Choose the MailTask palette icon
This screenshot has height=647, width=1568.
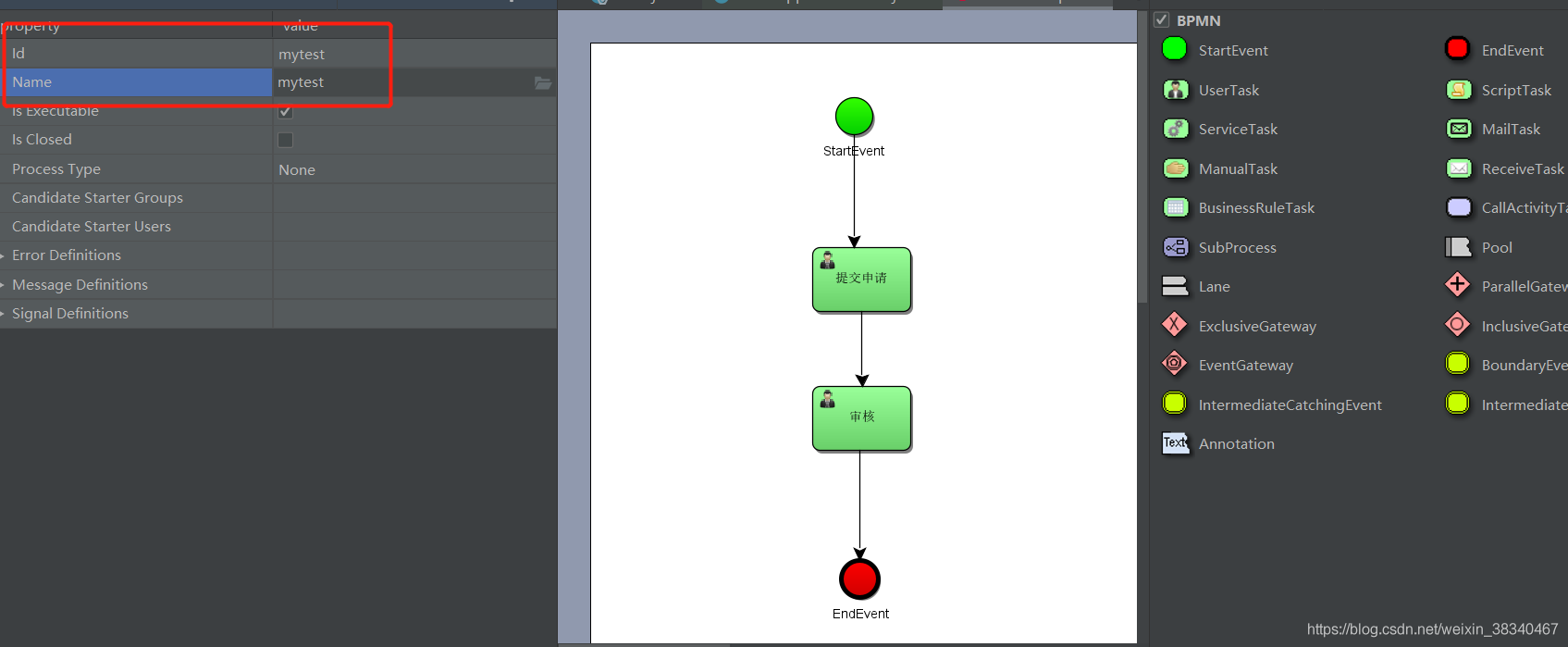pyautogui.click(x=1459, y=129)
